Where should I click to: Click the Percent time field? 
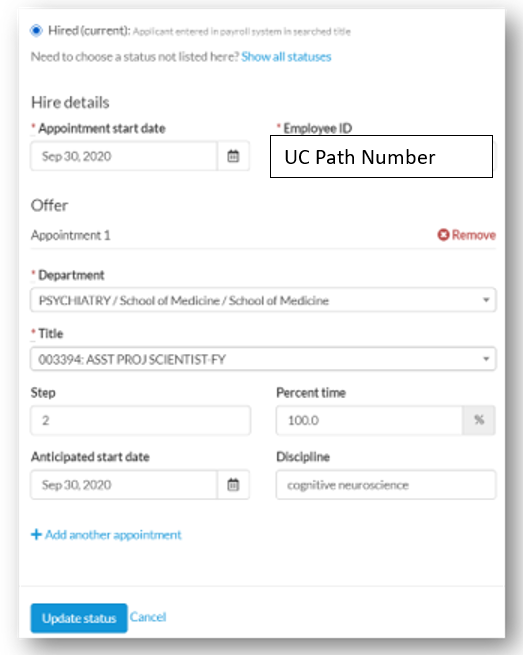tap(369, 420)
